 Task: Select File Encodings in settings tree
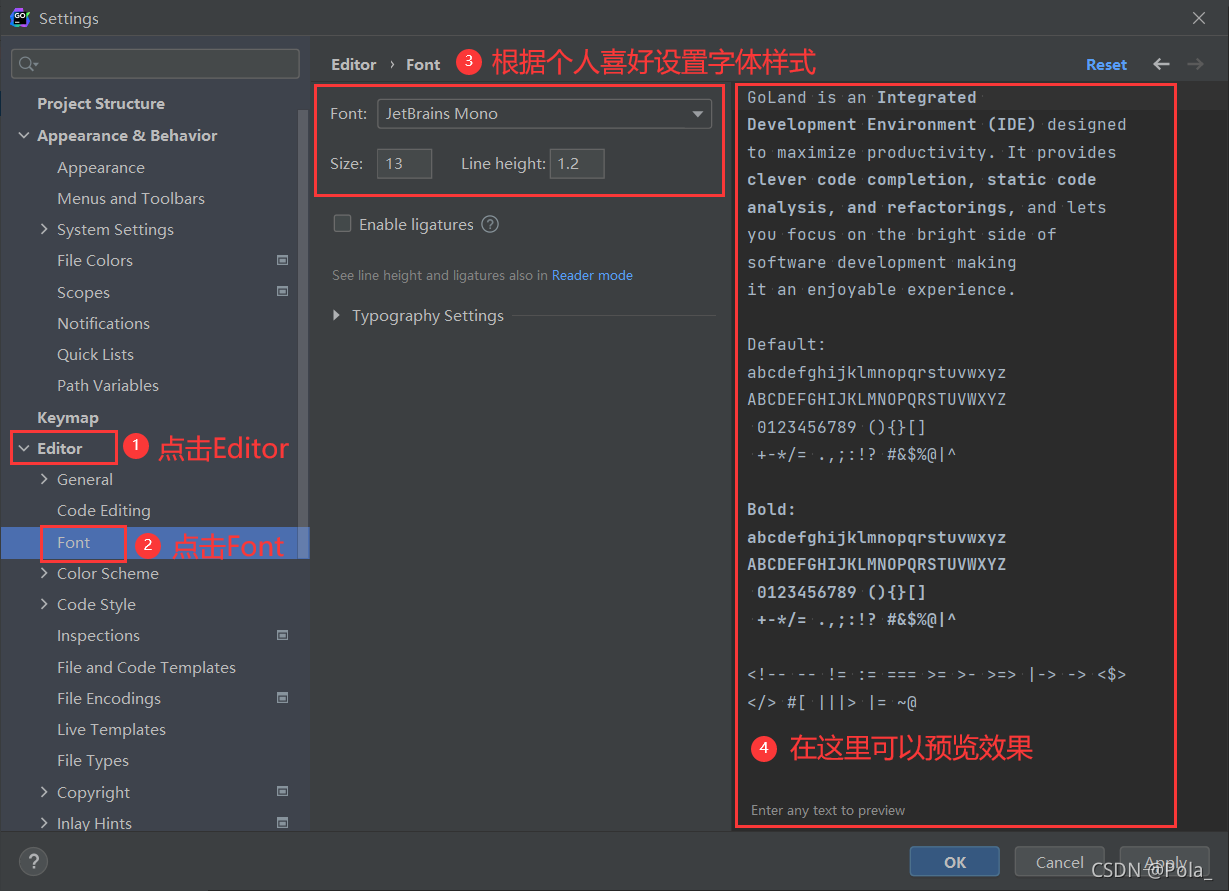pyautogui.click(x=109, y=698)
